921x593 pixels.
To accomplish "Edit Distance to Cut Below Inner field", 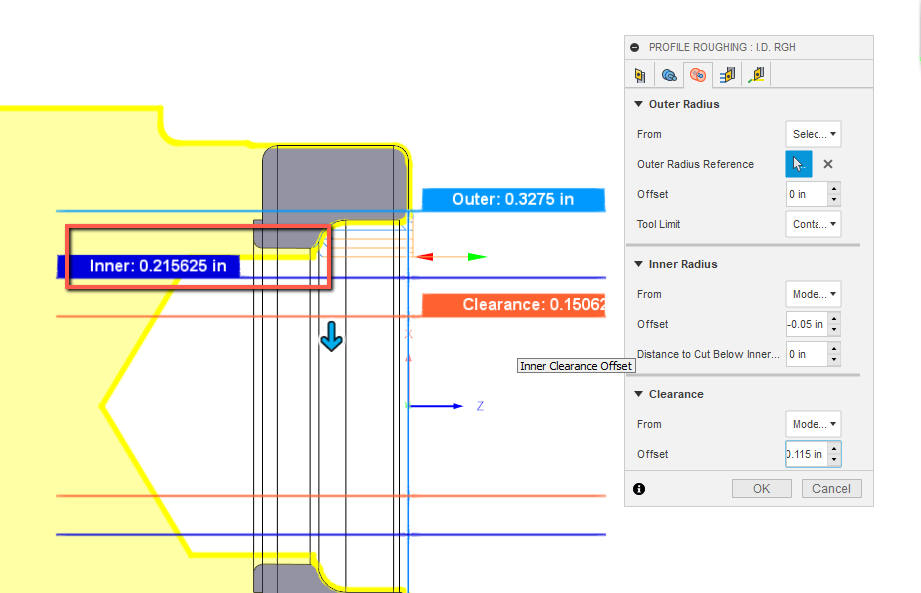I will click(806, 354).
